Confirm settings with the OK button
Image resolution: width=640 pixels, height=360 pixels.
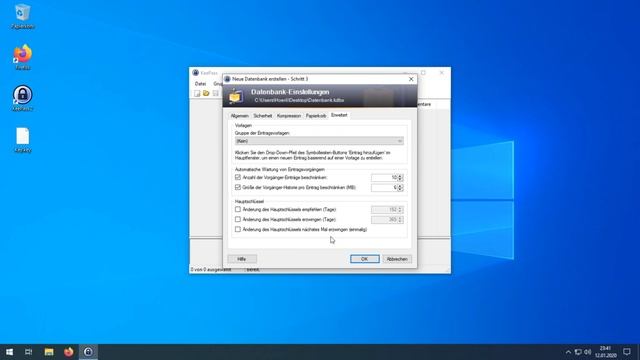pyautogui.click(x=364, y=259)
